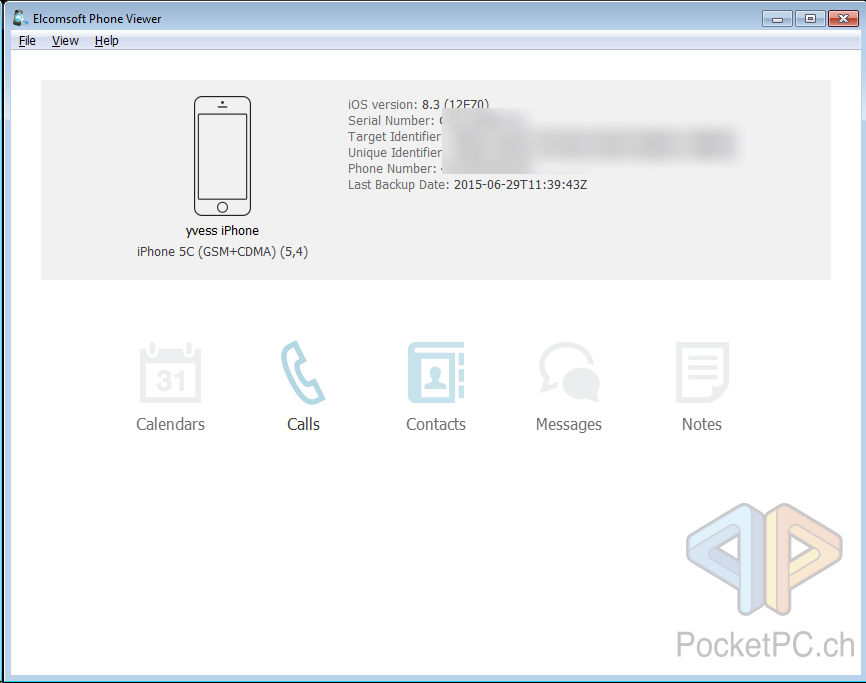Screen dimensions: 866x683
Task: Select the 'Target Identifier' label
Action: click(x=394, y=136)
